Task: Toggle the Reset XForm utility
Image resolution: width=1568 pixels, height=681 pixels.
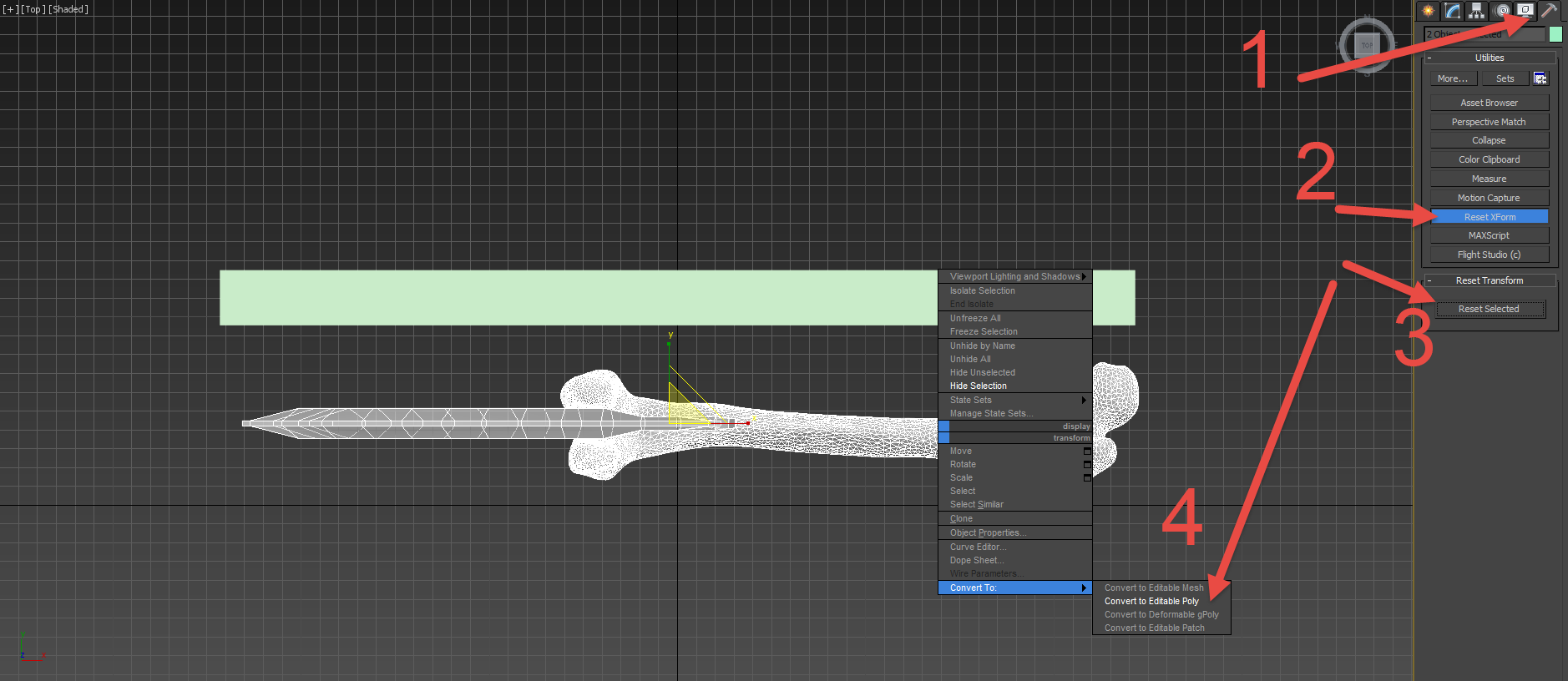Action: [1490, 217]
